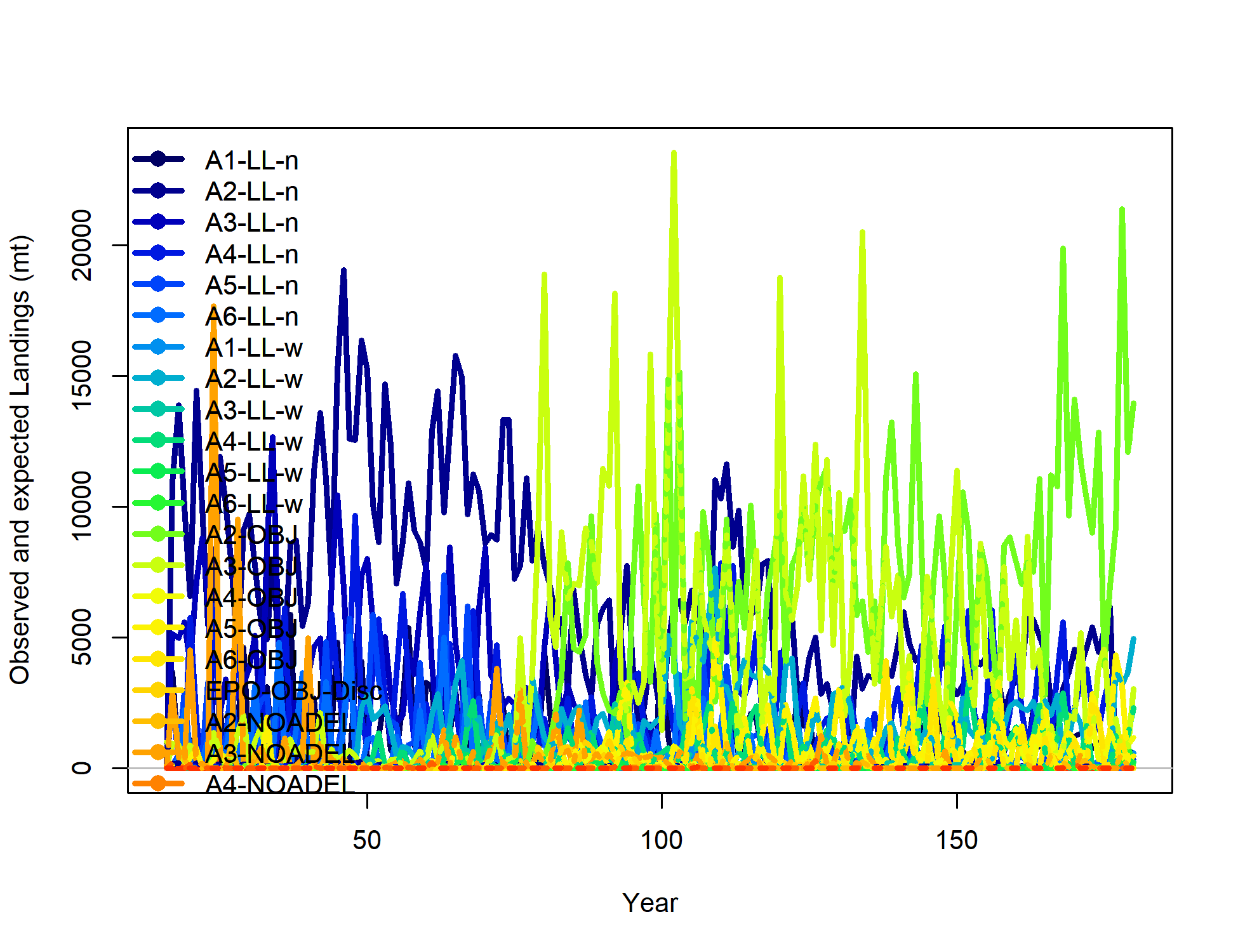Click the A4-OBJ legend label
Screen dimensions: 1238x952
(x=251, y=598)
